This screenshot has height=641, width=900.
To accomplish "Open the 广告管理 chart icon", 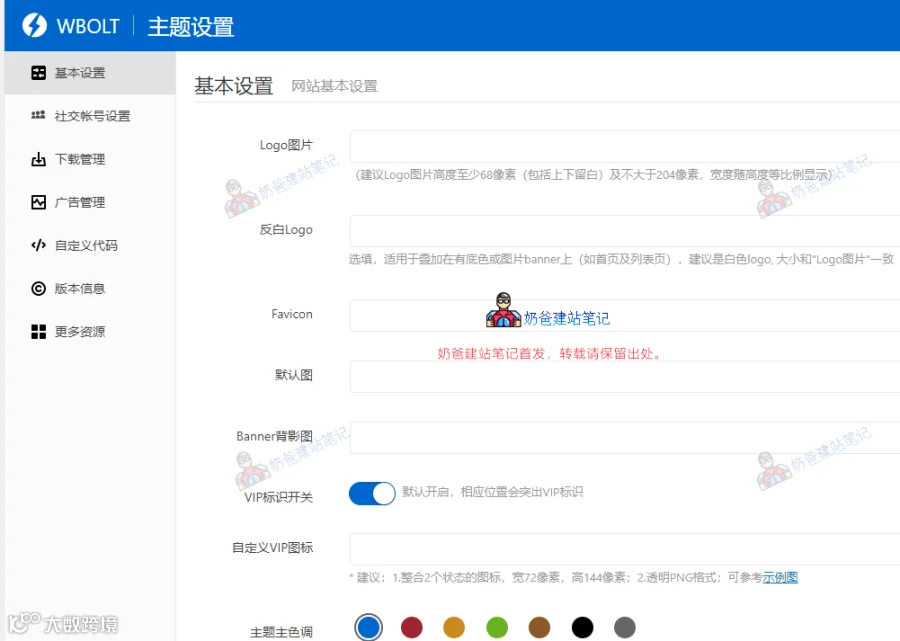I will click(x=38, y=202).
